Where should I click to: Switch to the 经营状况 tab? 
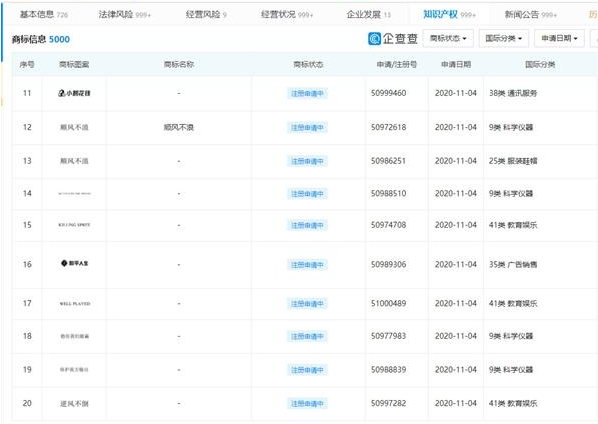pos(287,14)
